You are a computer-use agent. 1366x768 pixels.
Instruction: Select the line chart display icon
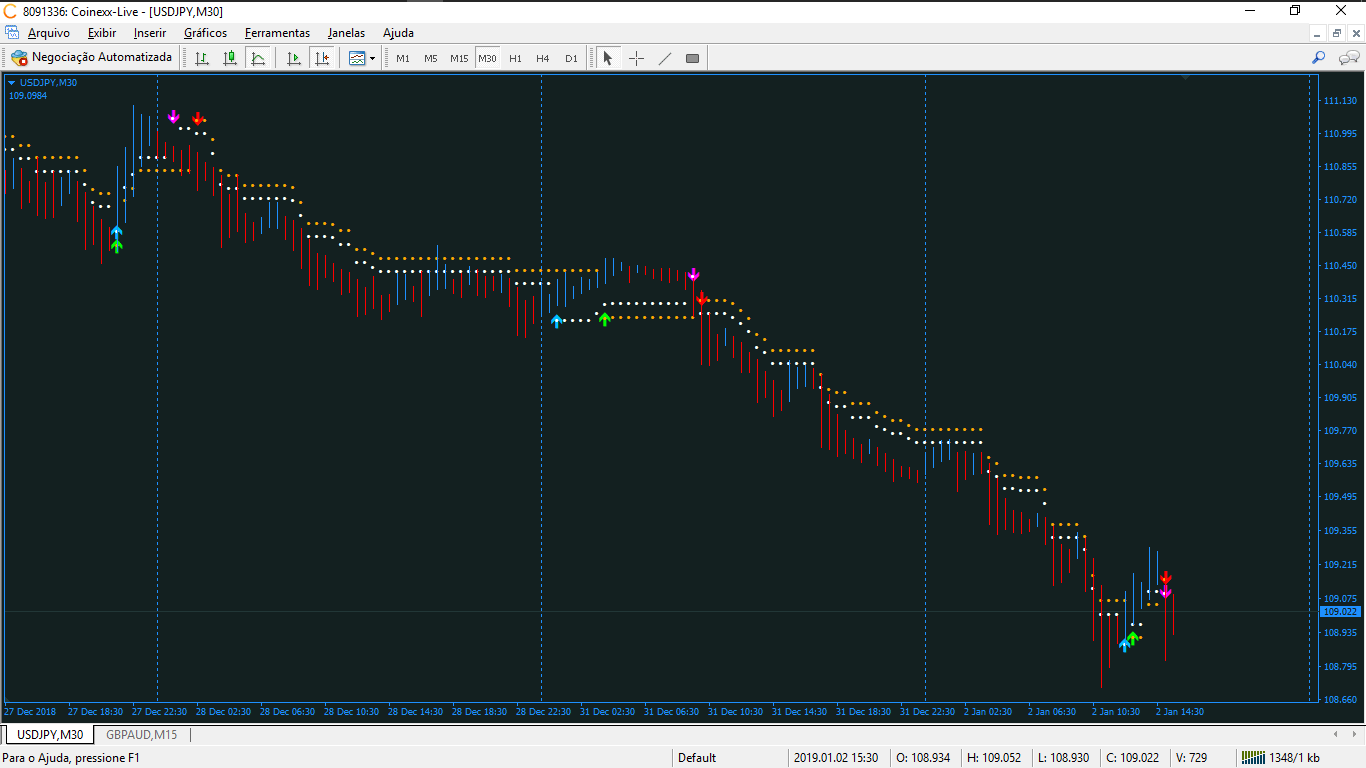coord(258,58)
